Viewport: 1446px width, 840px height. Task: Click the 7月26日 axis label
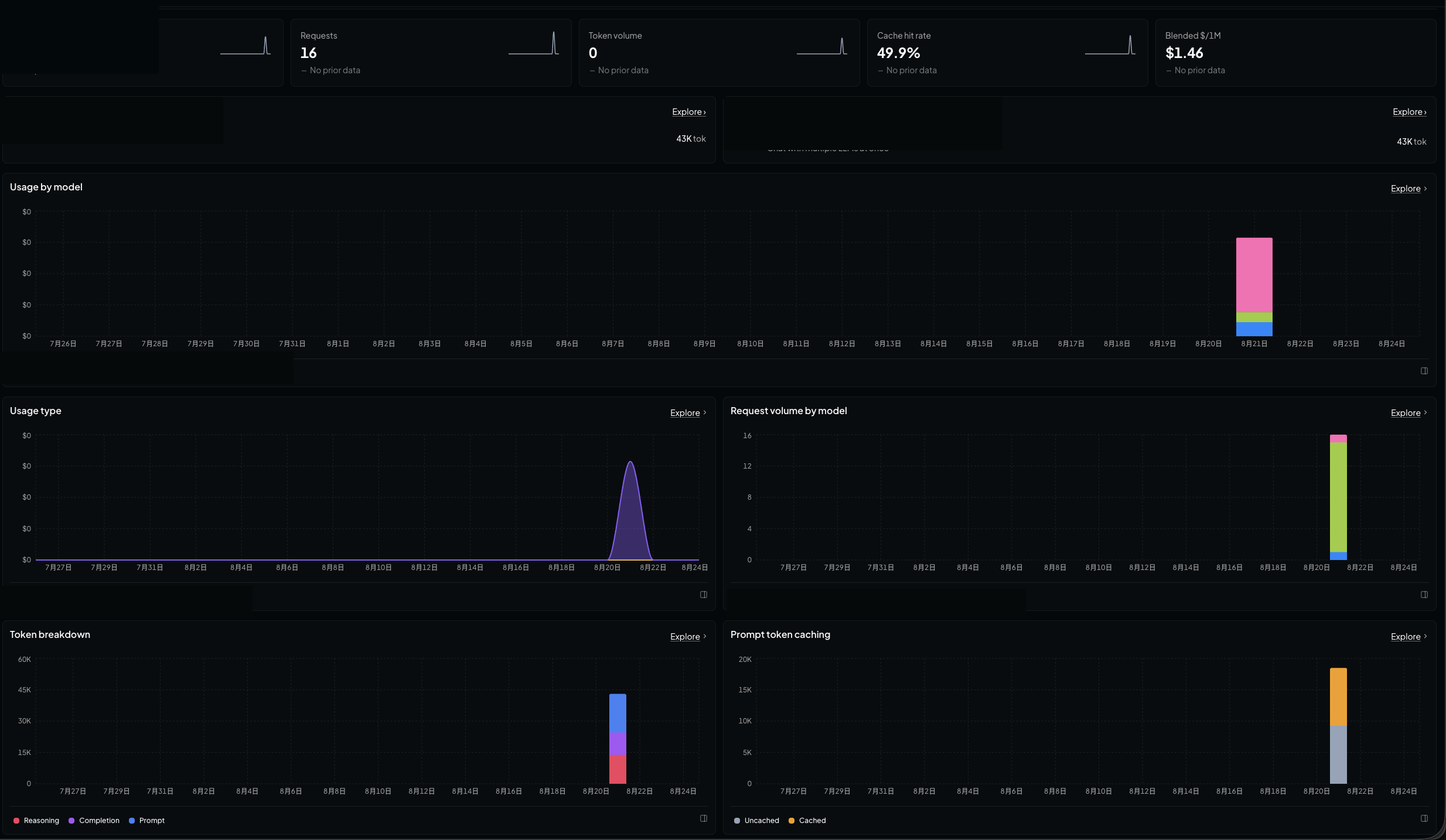[x=63, y=344]
